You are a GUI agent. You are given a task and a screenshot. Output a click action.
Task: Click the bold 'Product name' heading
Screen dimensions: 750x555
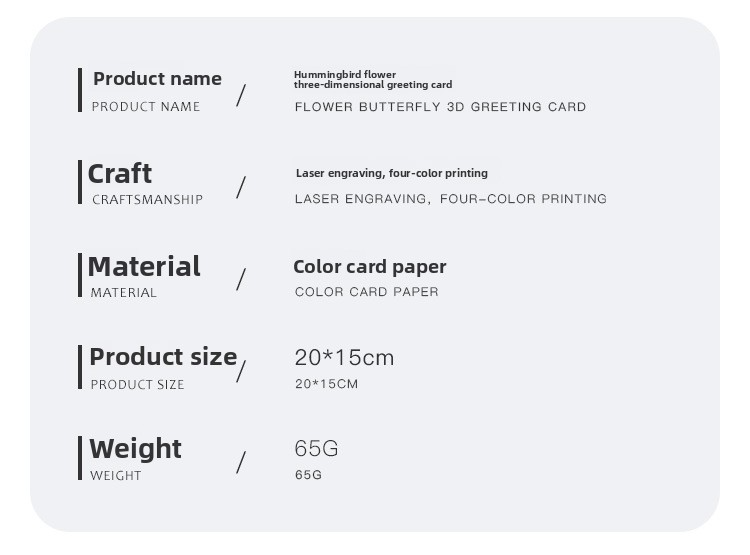point(157,79)
